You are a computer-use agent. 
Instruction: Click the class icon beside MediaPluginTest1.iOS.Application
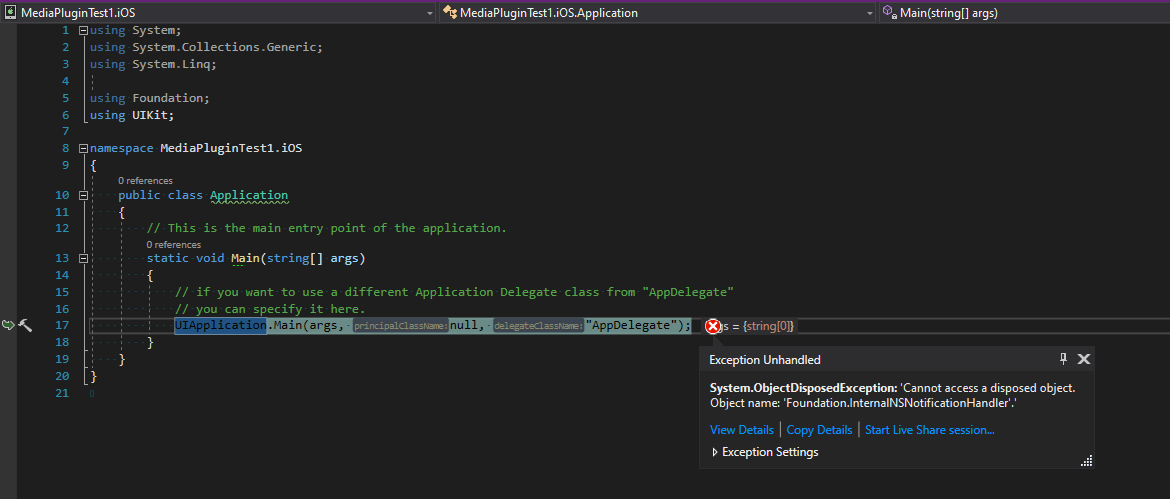click(x=449, y=13)
